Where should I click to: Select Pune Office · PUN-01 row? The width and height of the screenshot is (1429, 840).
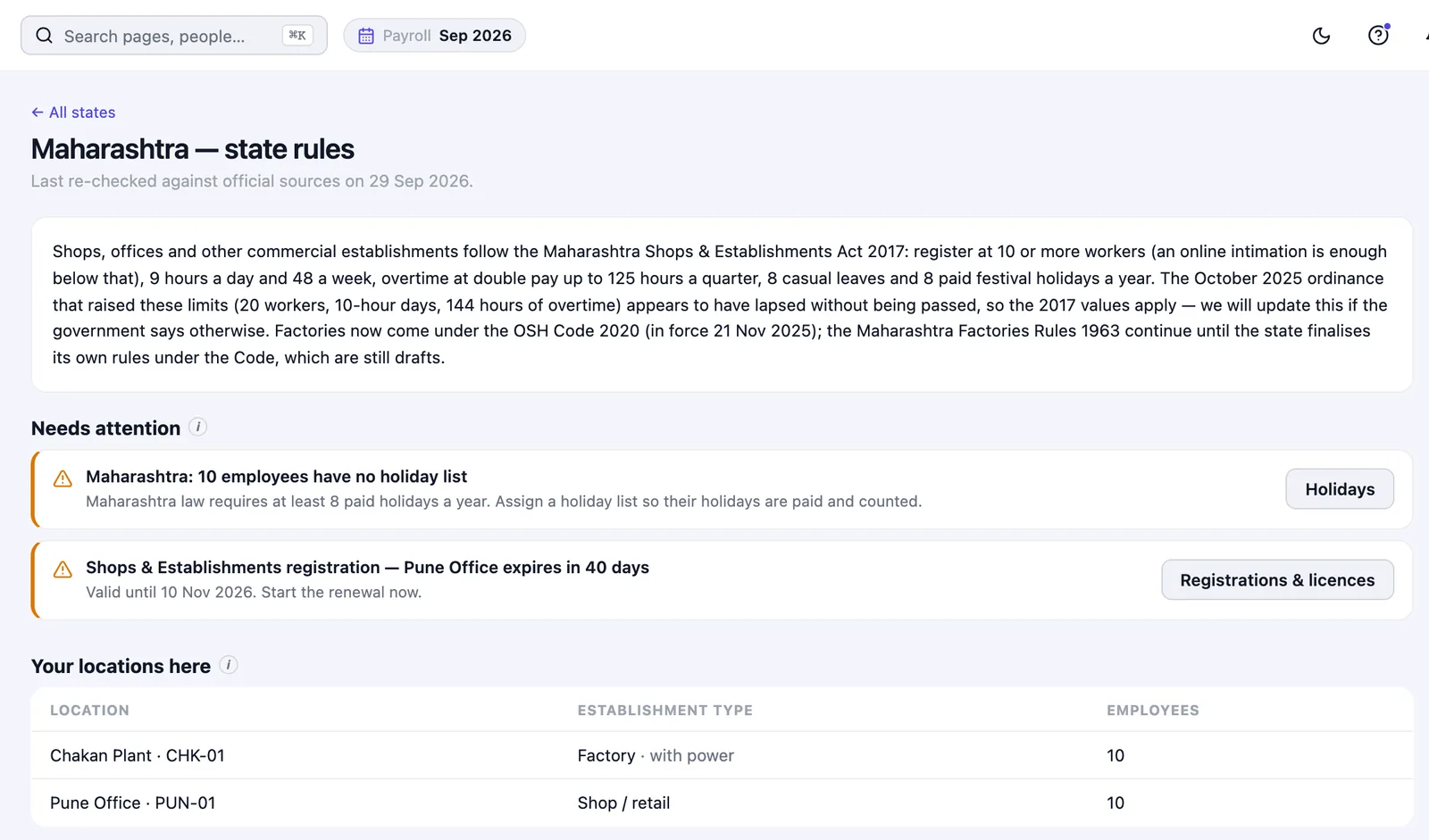coord(722,803)
